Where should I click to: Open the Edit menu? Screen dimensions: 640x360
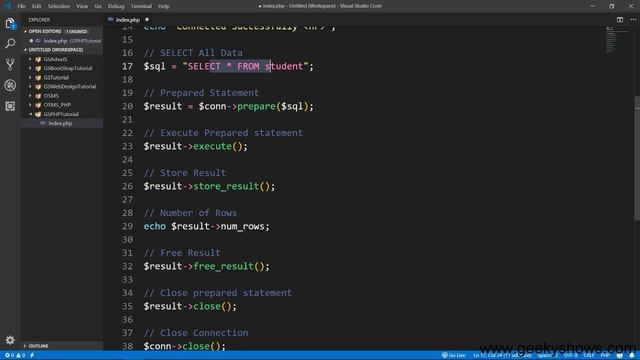click(x=37, y=6)
